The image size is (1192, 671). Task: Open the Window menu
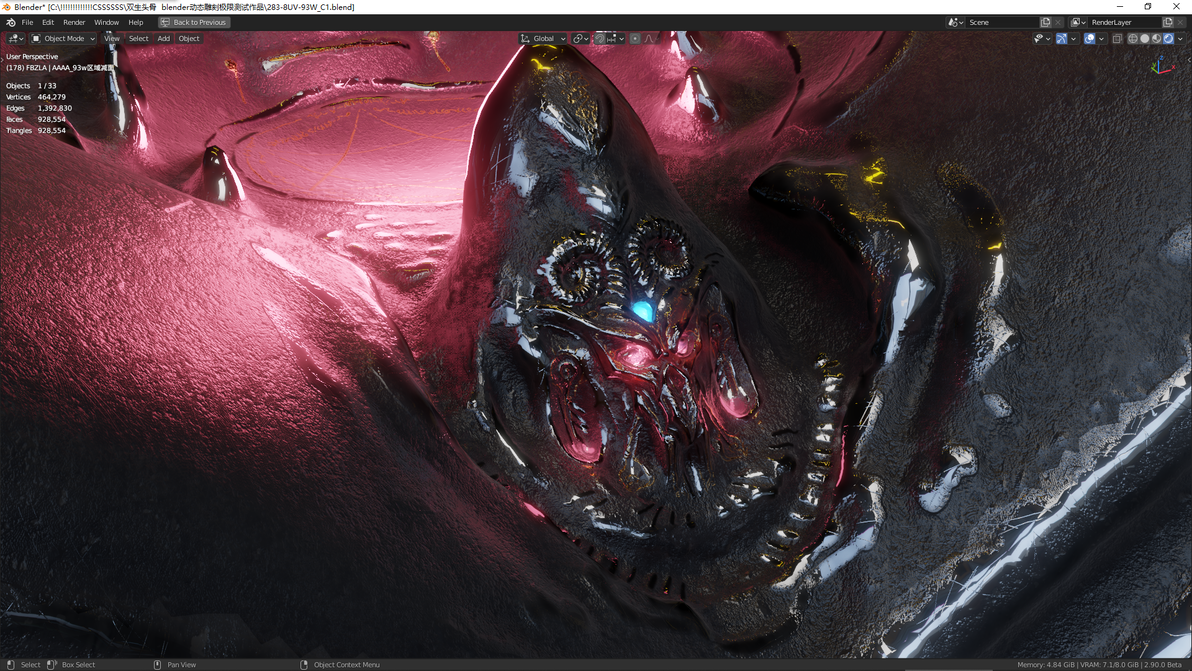(106, 22)
